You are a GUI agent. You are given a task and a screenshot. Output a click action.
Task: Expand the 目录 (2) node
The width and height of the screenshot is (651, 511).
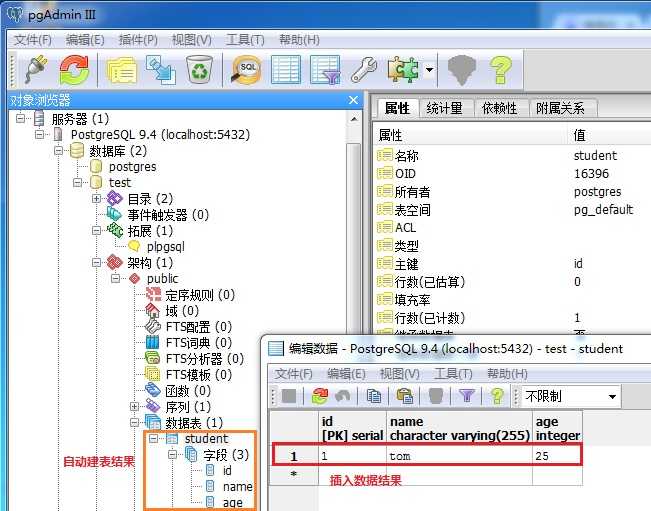(x=96, y=199)
